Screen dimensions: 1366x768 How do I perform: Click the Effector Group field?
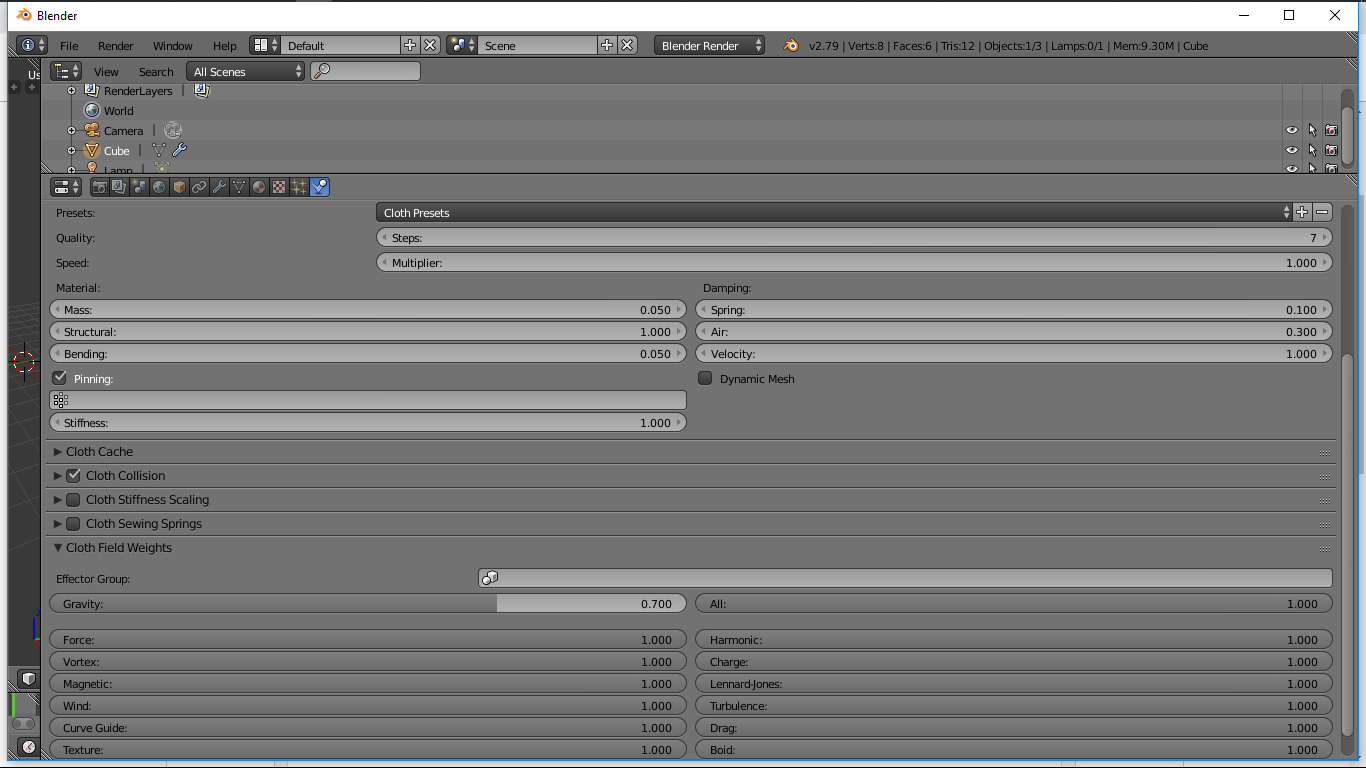(x=905, y=578)
